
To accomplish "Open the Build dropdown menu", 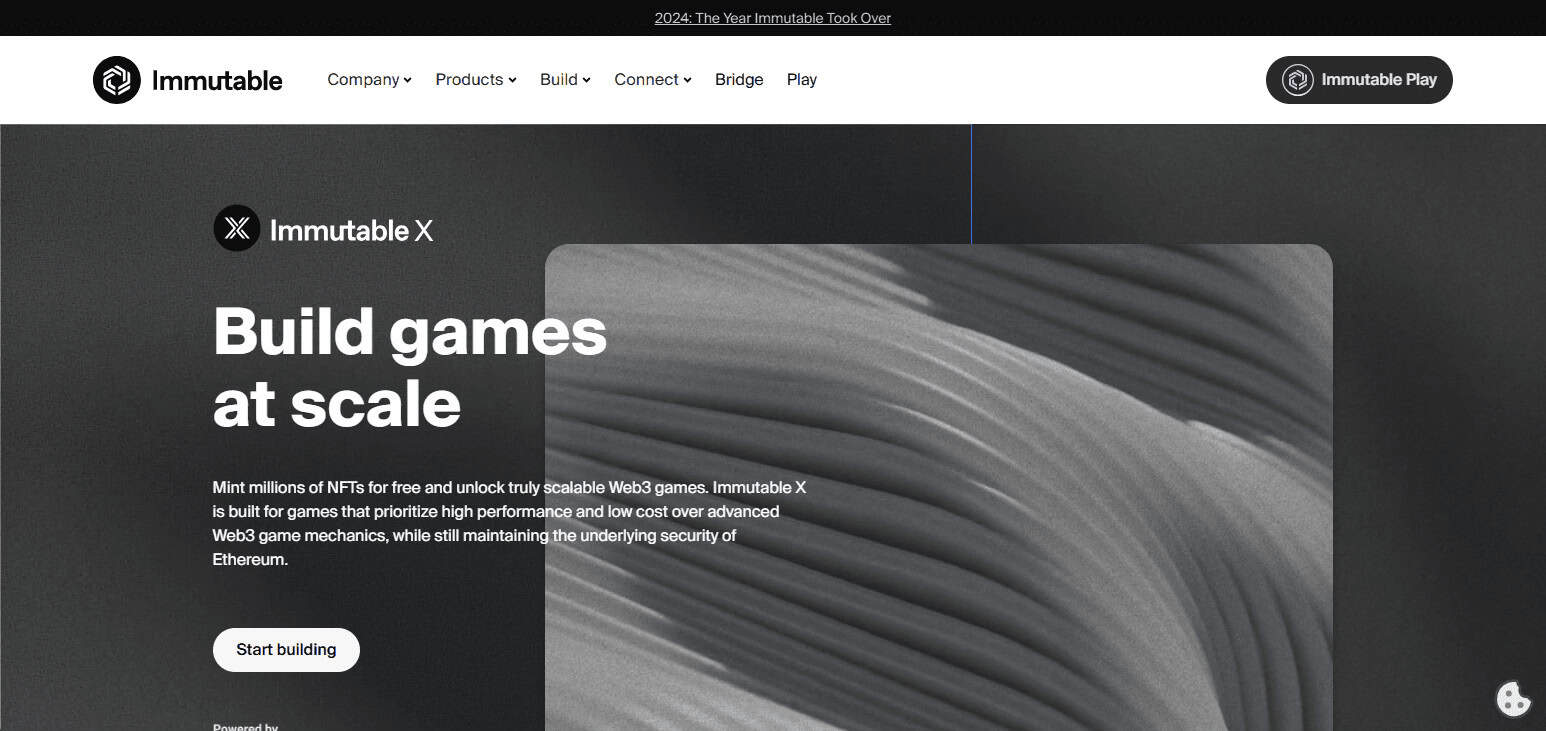I will pyautogui.click(x=565, y=80).
